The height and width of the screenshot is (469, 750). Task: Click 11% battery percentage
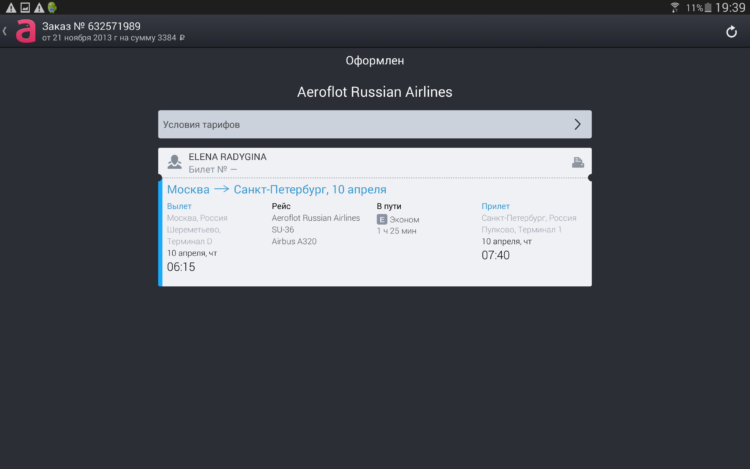[x=695, y=8]
